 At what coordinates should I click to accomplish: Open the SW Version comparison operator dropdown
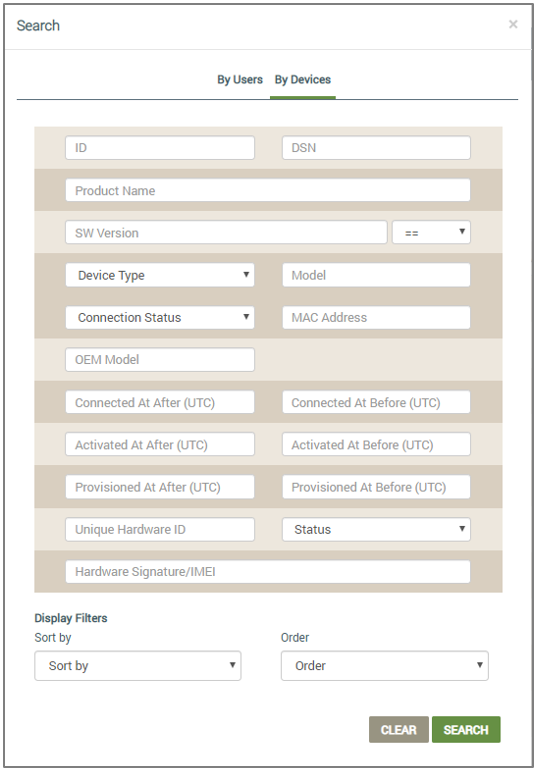coord(431,232)
